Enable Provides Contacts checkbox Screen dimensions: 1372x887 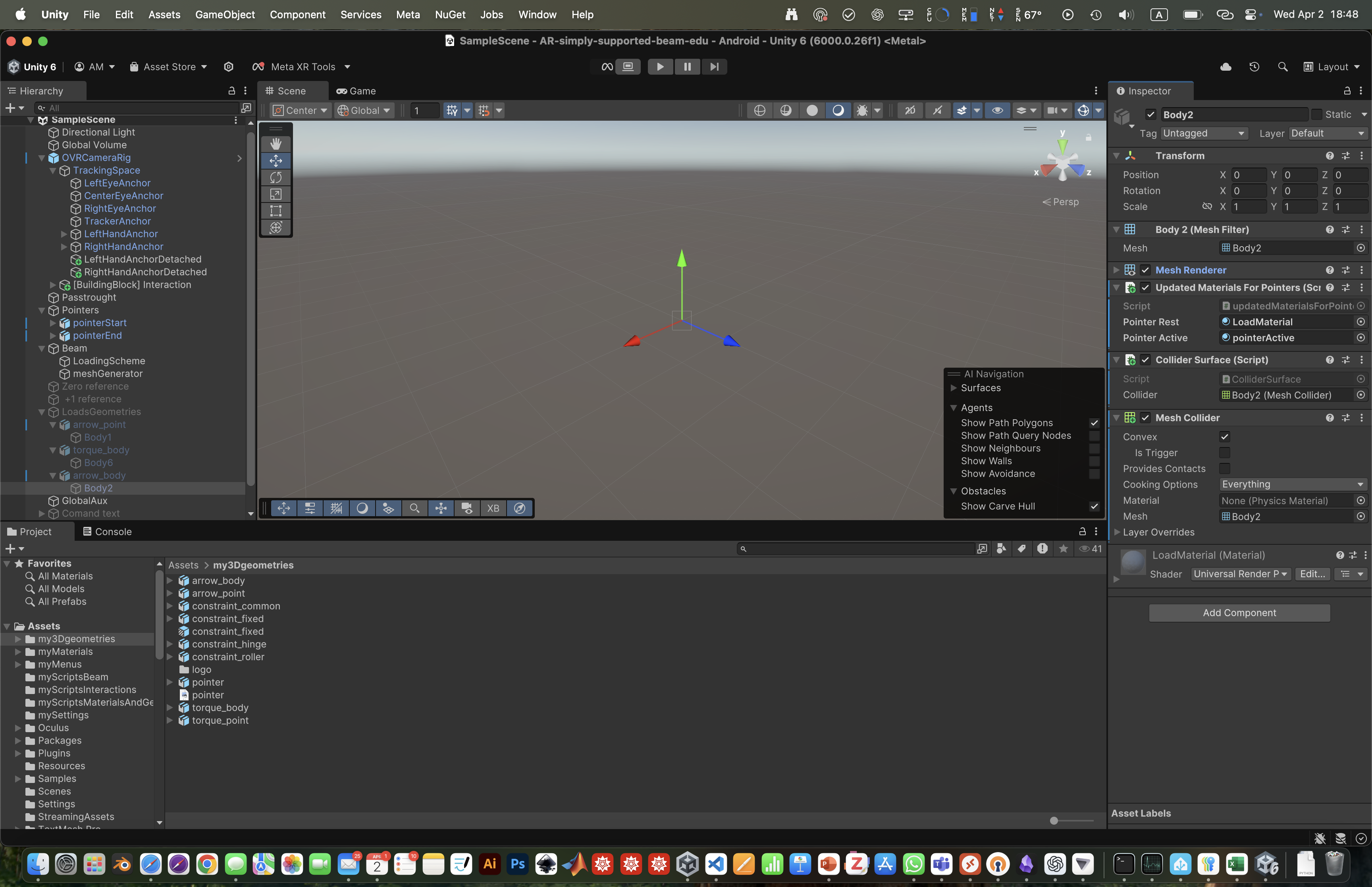tap(1225, 468)
